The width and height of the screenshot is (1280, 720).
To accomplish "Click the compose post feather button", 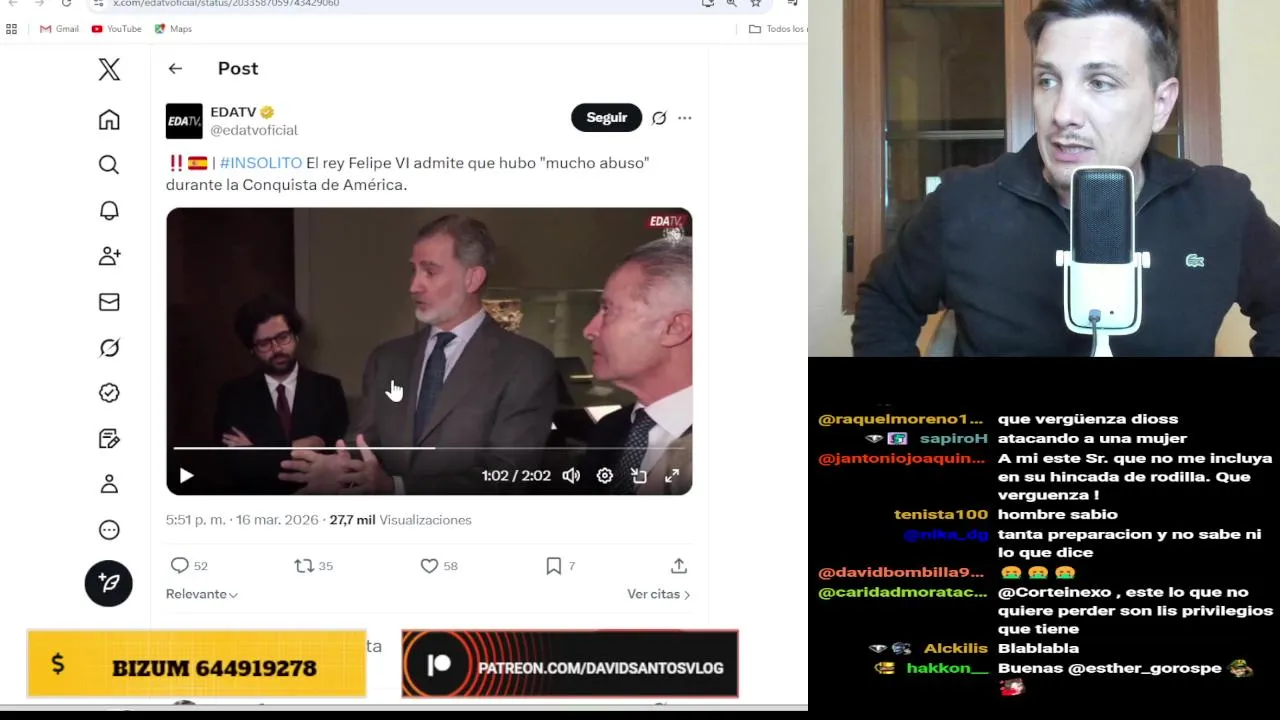I will click(109, 583).
